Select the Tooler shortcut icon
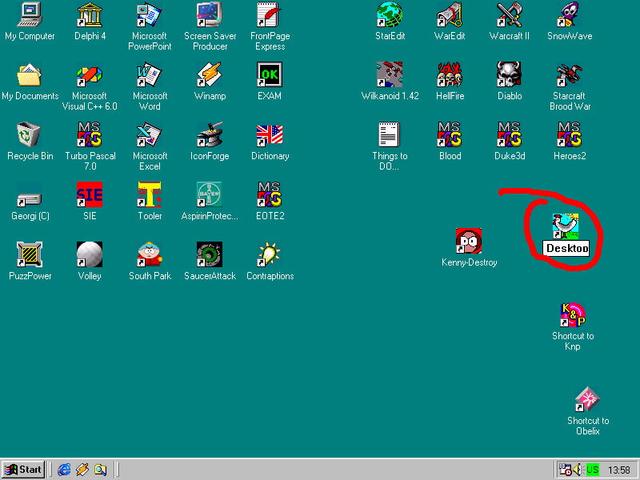 pyautogui.click(x=149, y=194)
